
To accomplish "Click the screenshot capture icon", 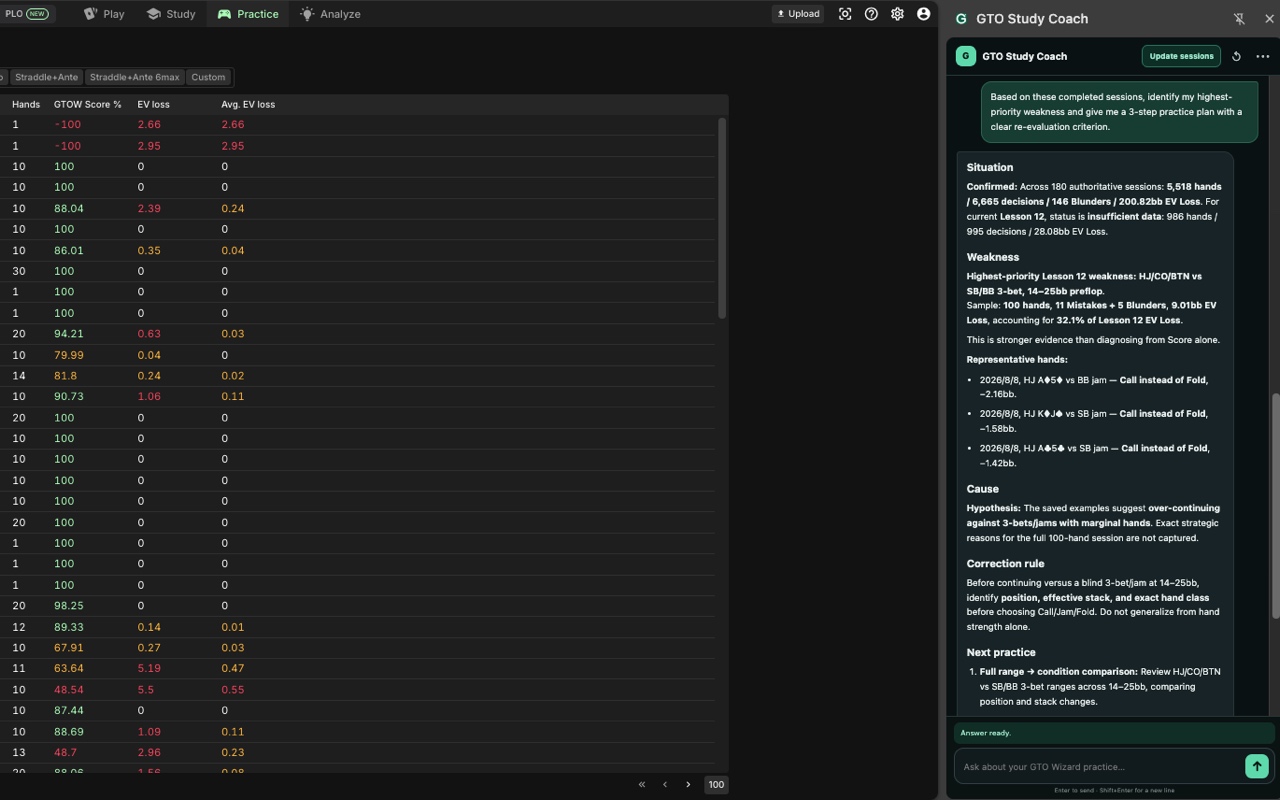I will (845, 14).
